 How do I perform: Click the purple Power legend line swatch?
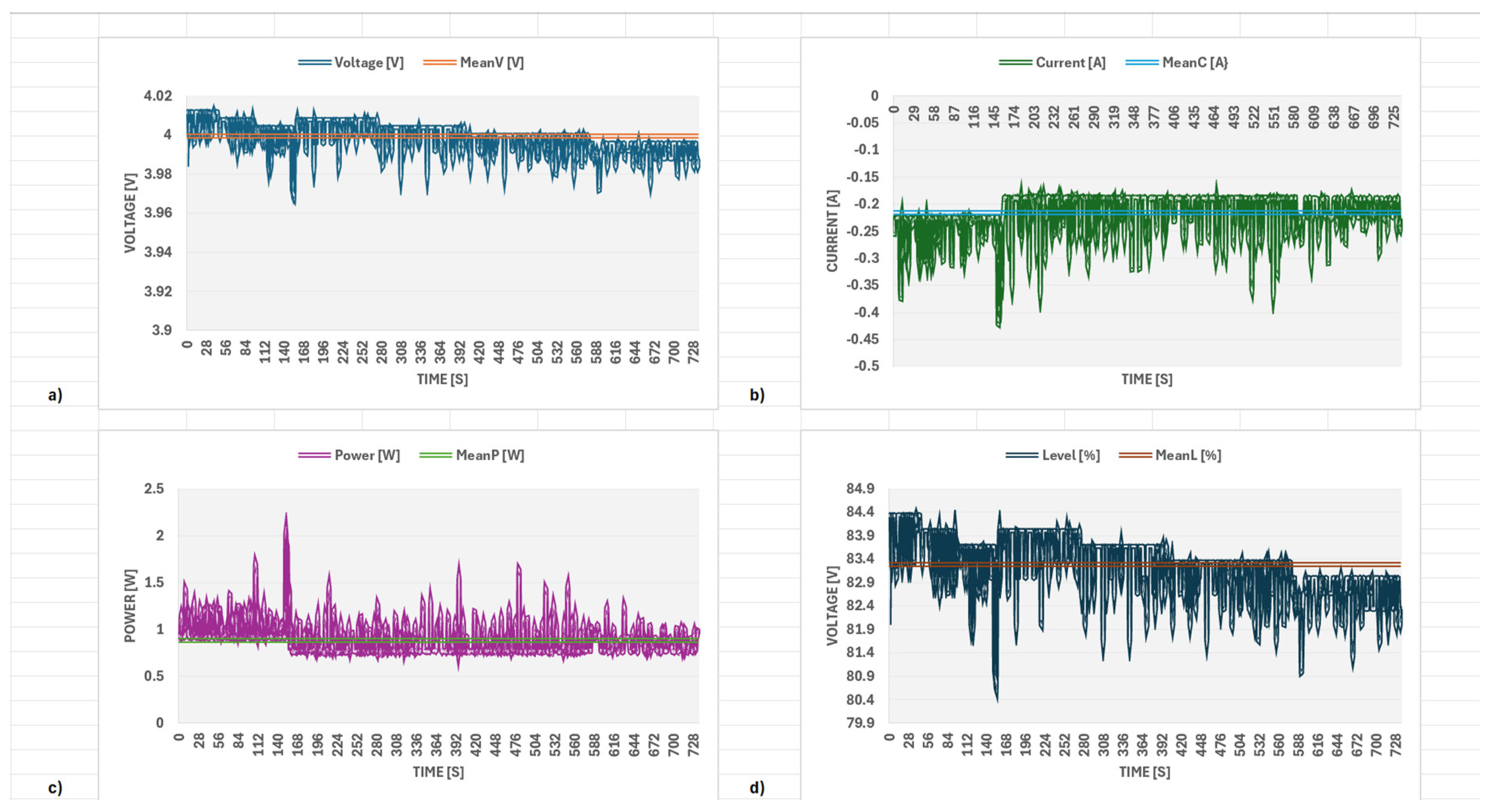pyautogui.click(x=314, y=455)
